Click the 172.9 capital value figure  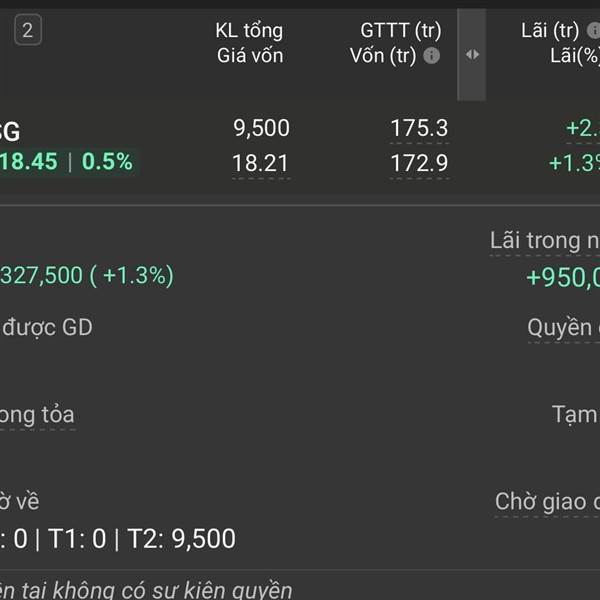[419, 163]
